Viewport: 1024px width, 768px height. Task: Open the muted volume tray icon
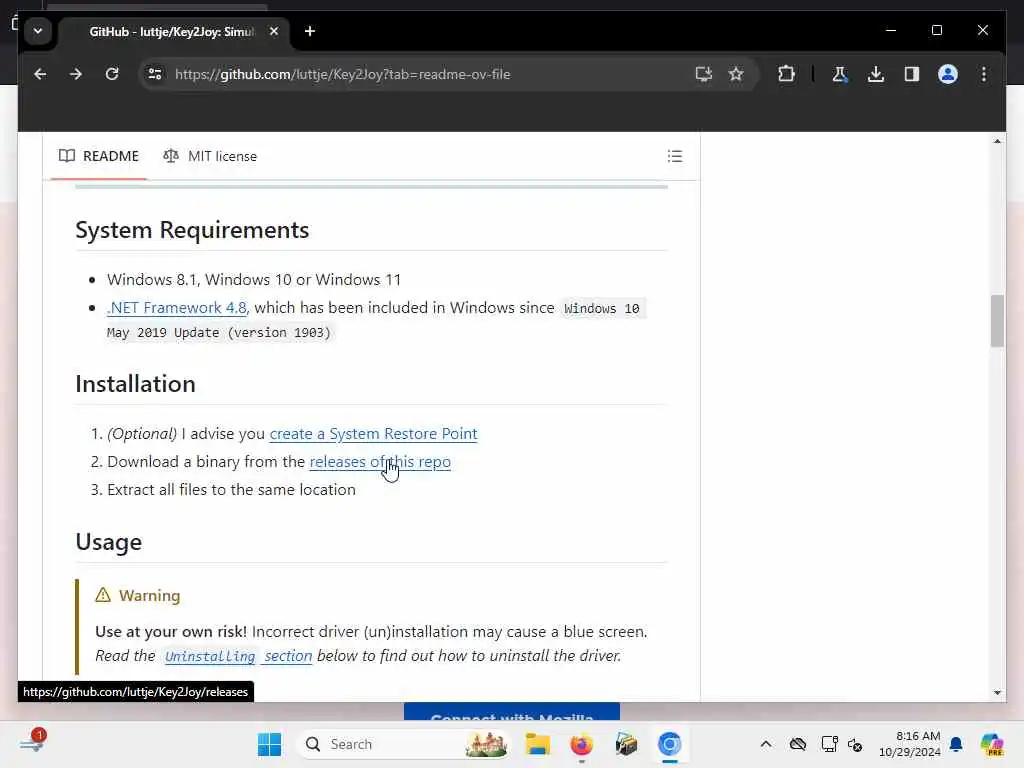point(855,744)
